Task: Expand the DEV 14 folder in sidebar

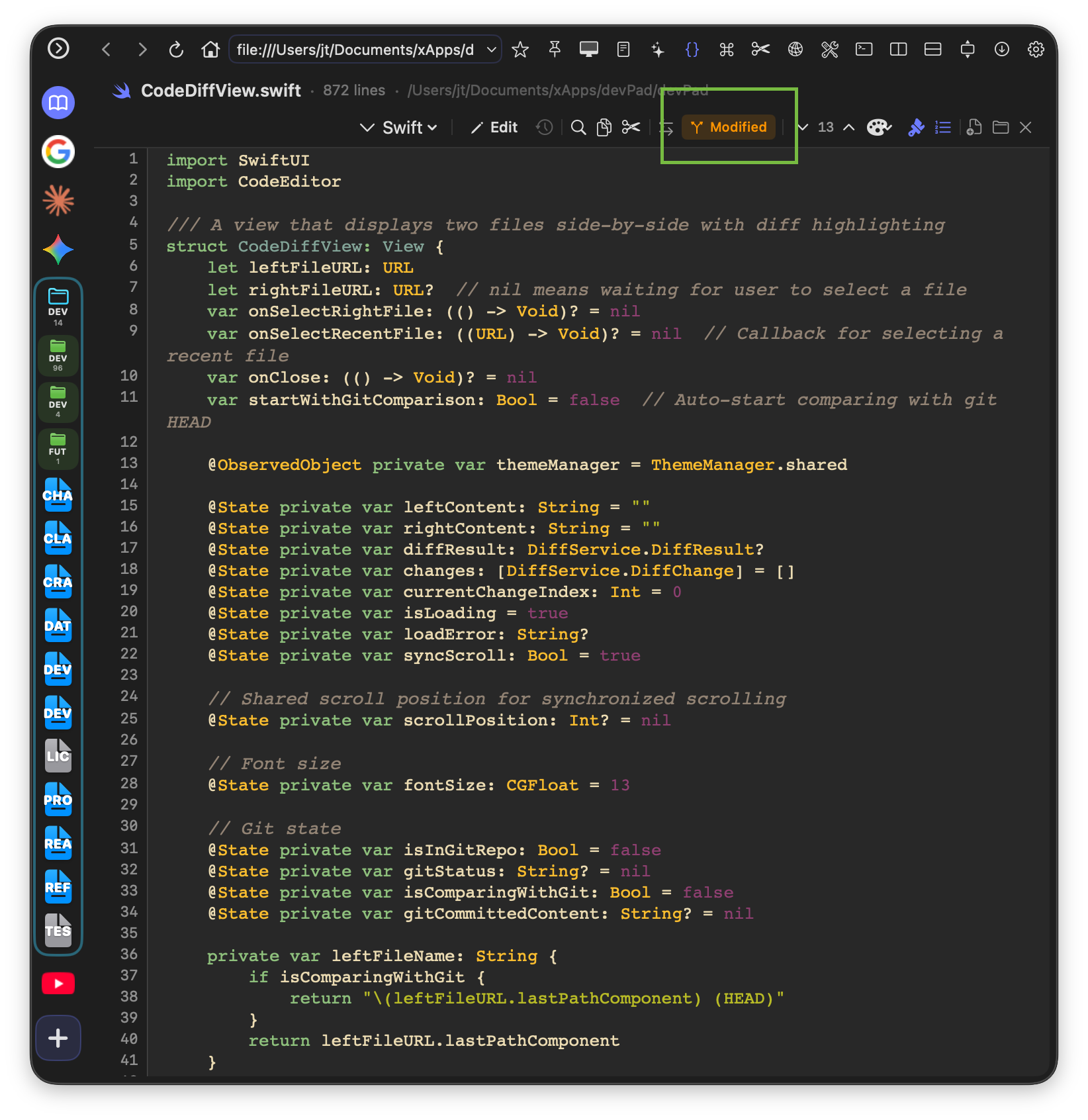Action: click(x=58, y=306)
